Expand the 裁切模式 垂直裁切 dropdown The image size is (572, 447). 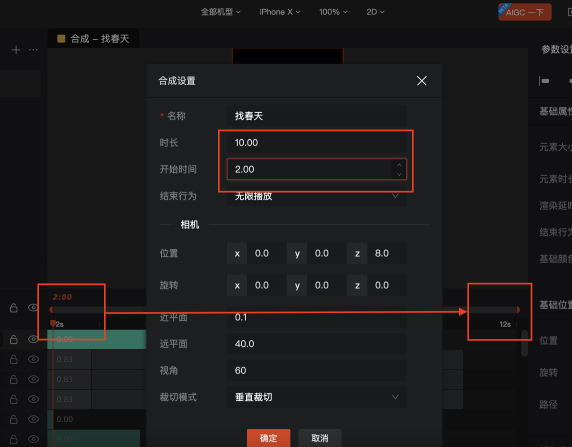tap(317, 397)
